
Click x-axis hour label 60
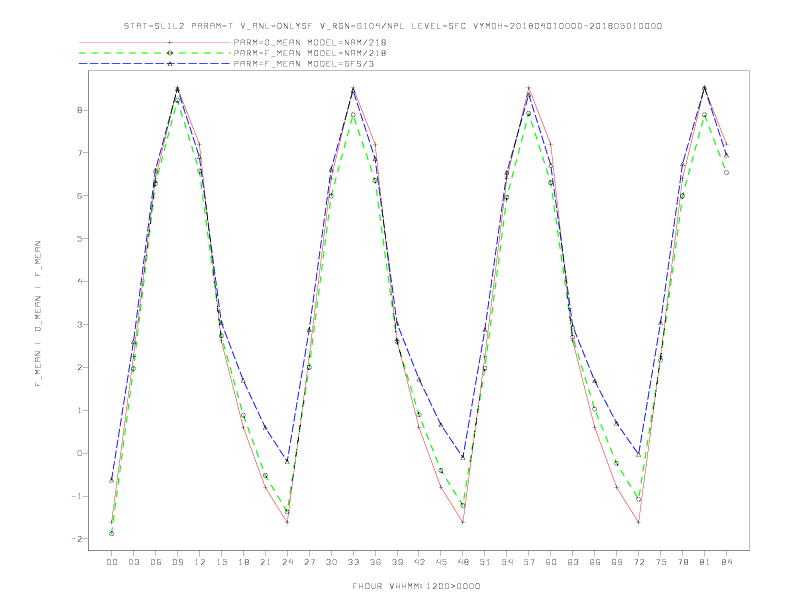coord(551,562)
